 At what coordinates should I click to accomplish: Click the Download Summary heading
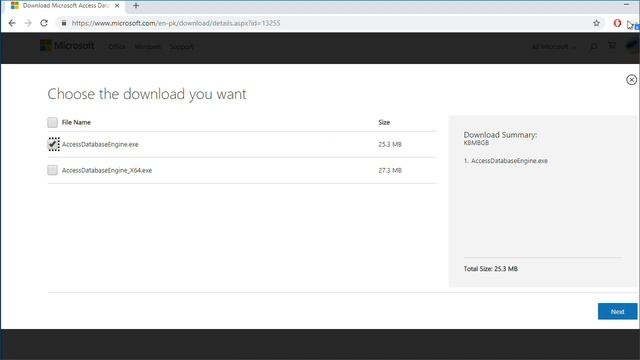point(500,135)
